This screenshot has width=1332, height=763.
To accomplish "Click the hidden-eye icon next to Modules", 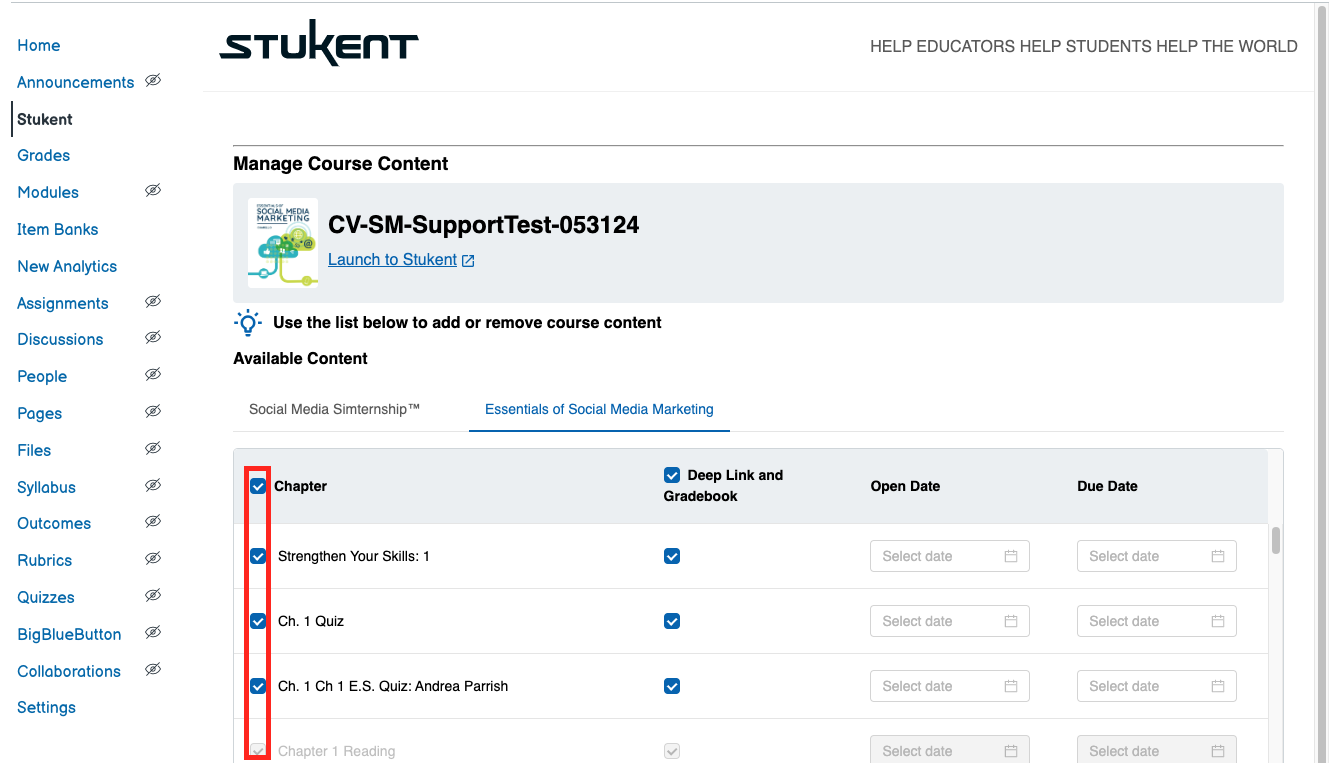I will [x=153, y=190].
